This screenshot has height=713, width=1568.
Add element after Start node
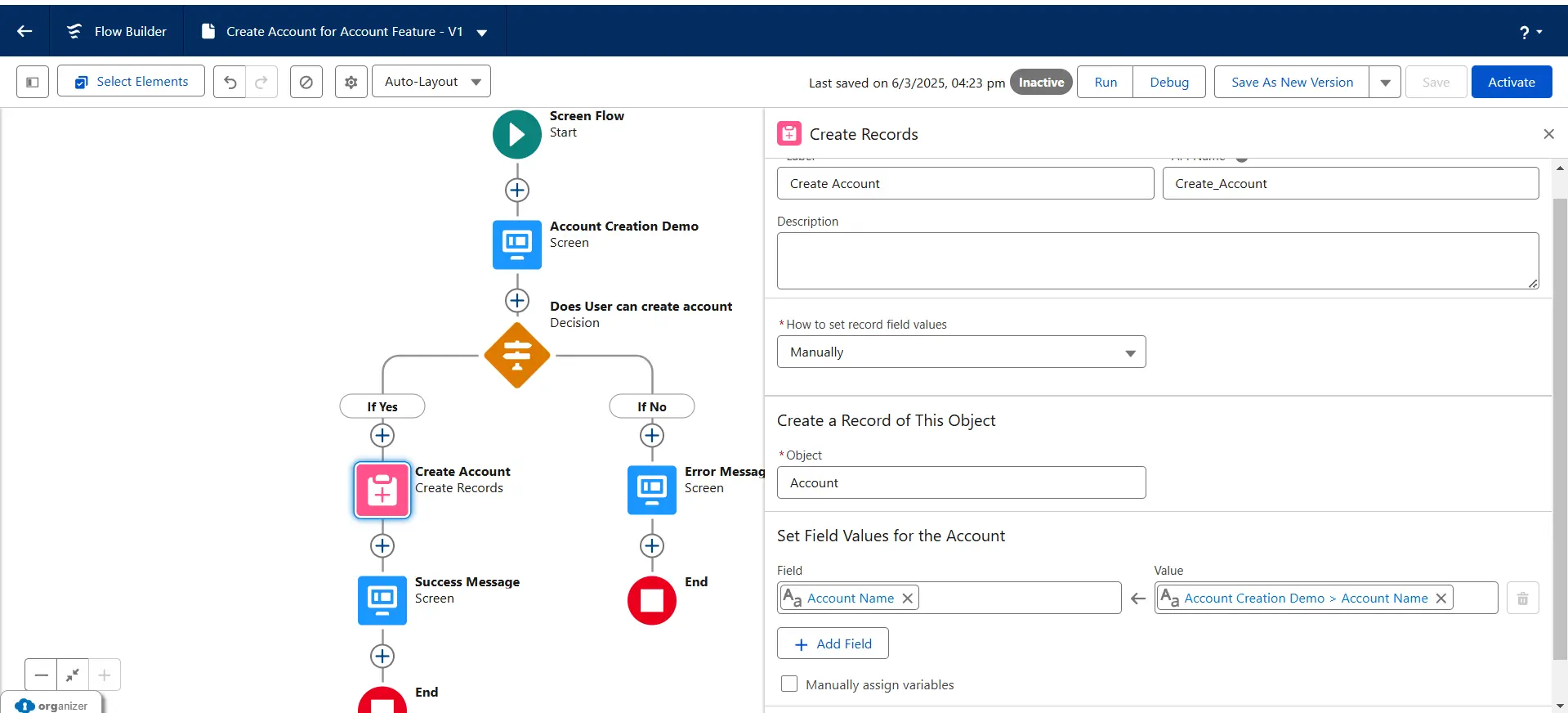click(517, 190)
